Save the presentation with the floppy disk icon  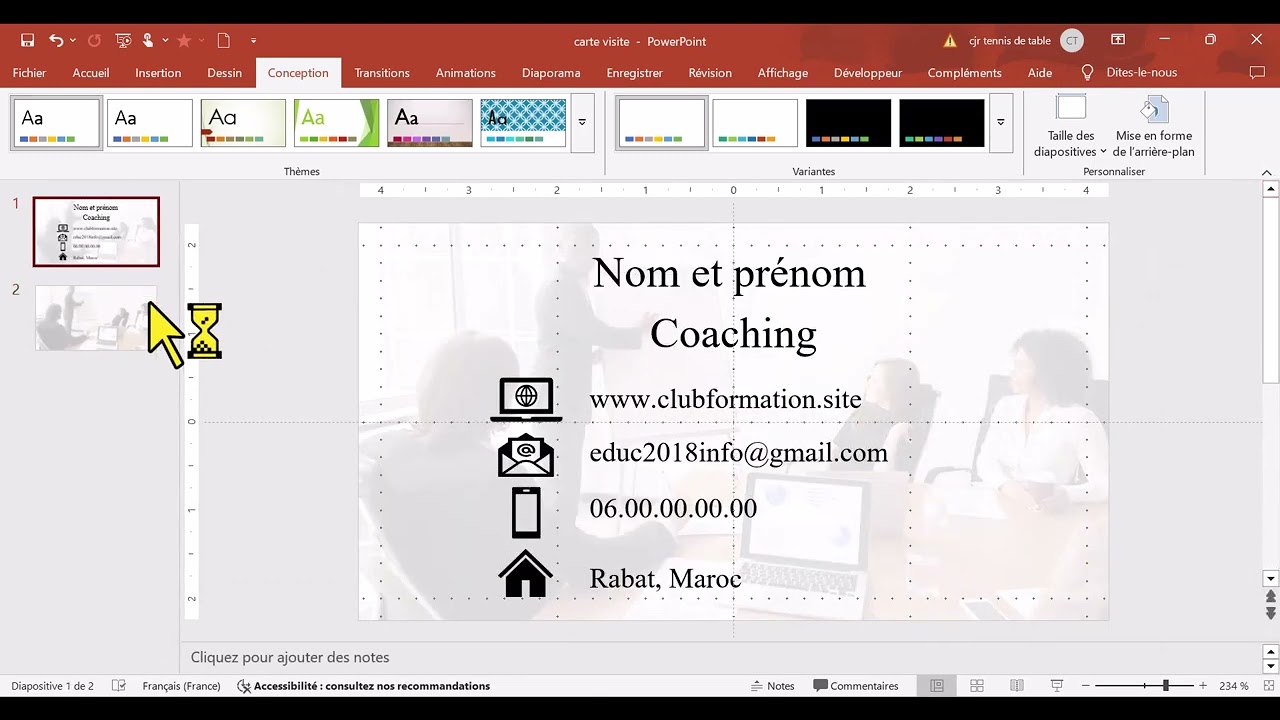pos(27,40)
